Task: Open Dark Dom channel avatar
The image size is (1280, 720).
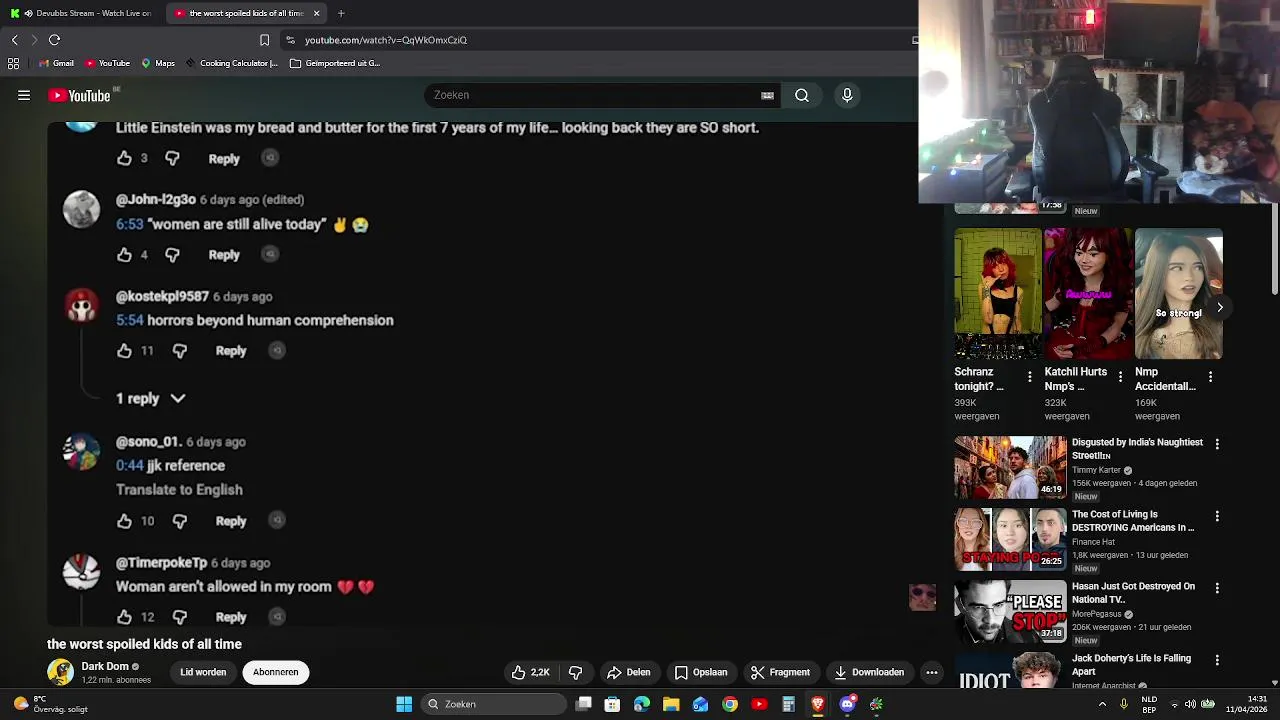Action: (x=60, y=672)
